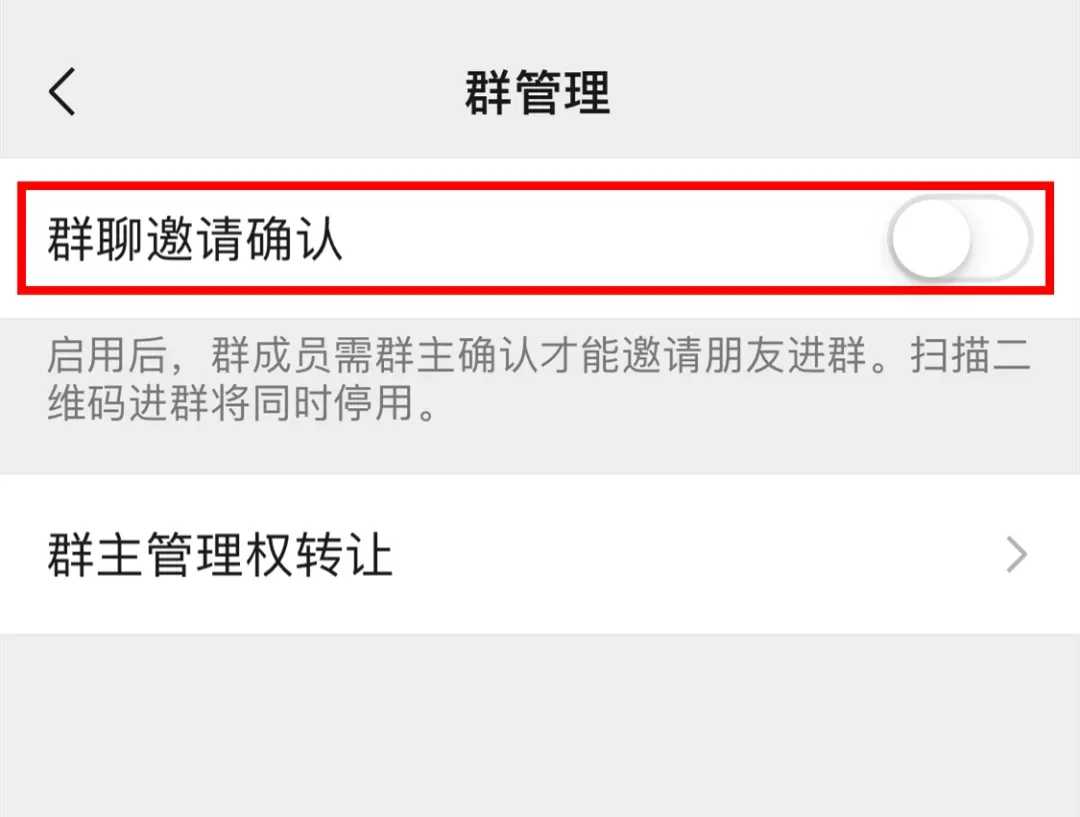Click the left-pointing arrow in the header
1080x817 pixels.
tap(62, 91)
